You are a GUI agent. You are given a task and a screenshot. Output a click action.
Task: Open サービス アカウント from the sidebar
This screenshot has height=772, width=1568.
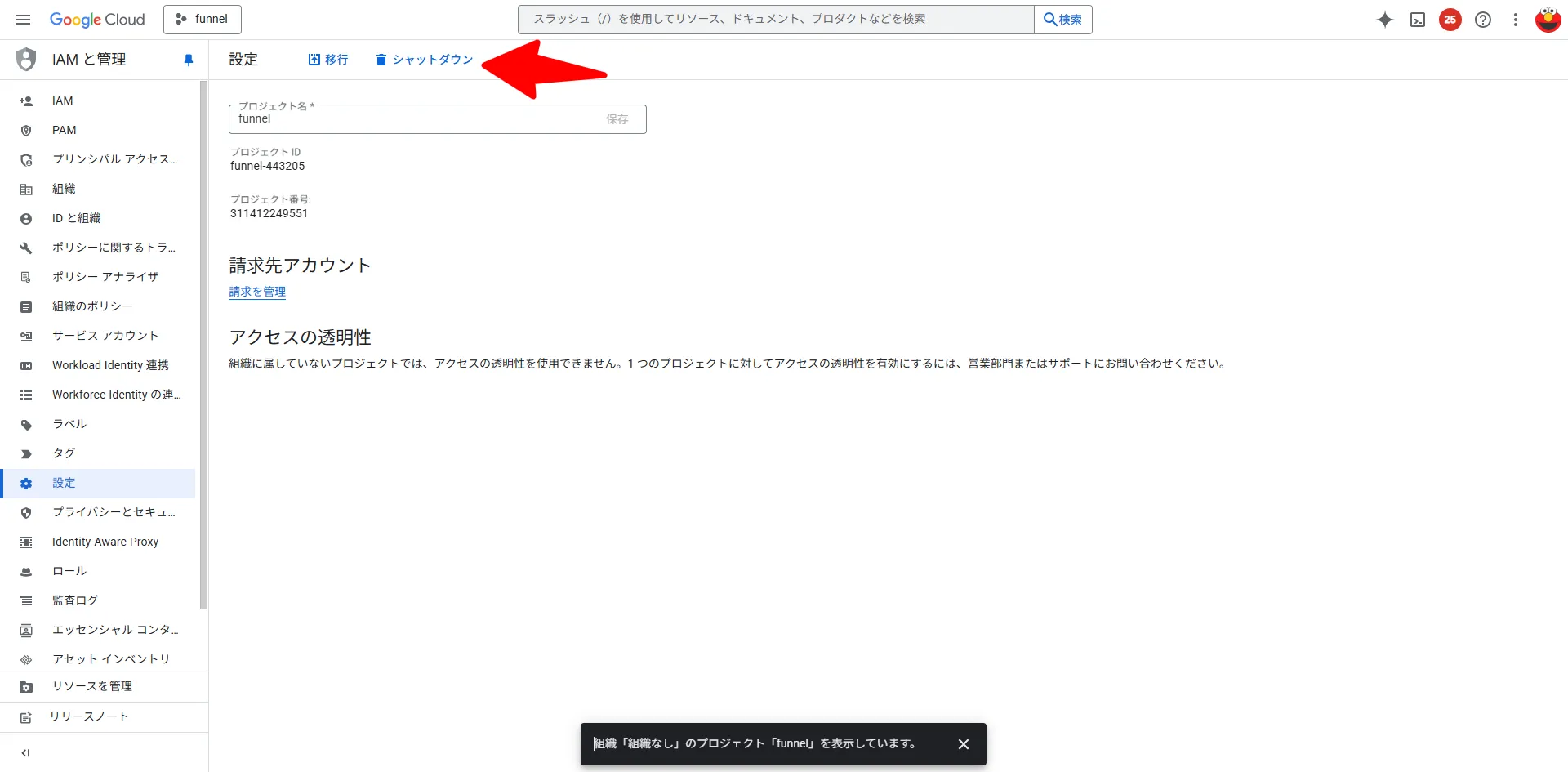point(105,335)
